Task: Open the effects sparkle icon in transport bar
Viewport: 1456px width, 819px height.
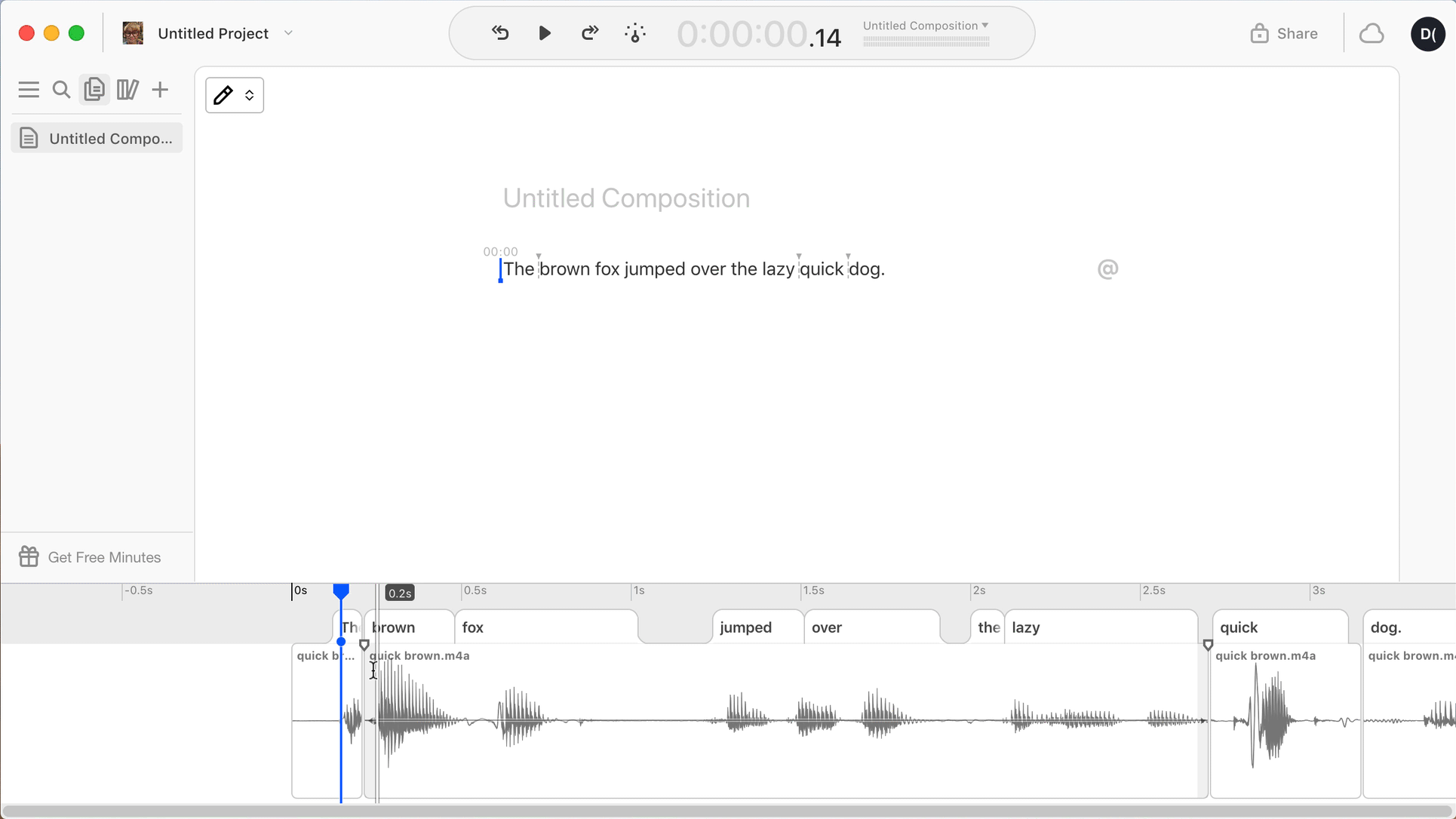Action: point(635,33)
